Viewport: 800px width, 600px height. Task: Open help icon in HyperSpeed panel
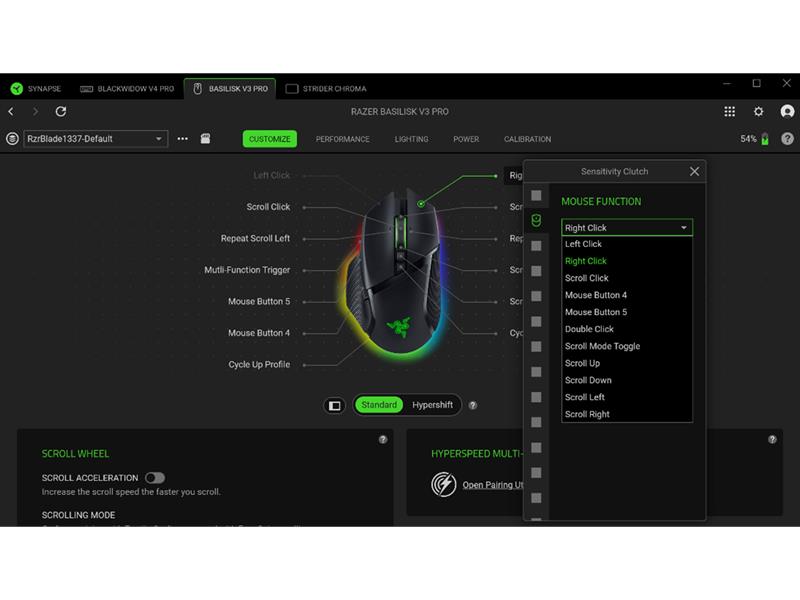pos(772,439)
